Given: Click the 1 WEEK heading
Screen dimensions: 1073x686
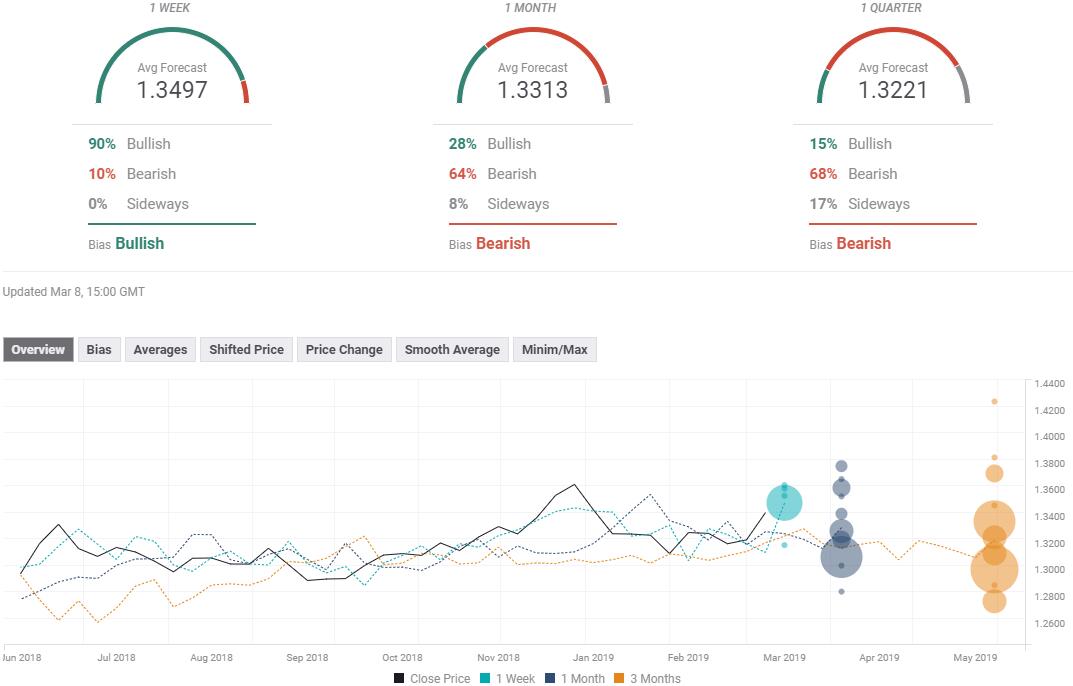Looking at the screenshot, I should [x=170, y=8].
